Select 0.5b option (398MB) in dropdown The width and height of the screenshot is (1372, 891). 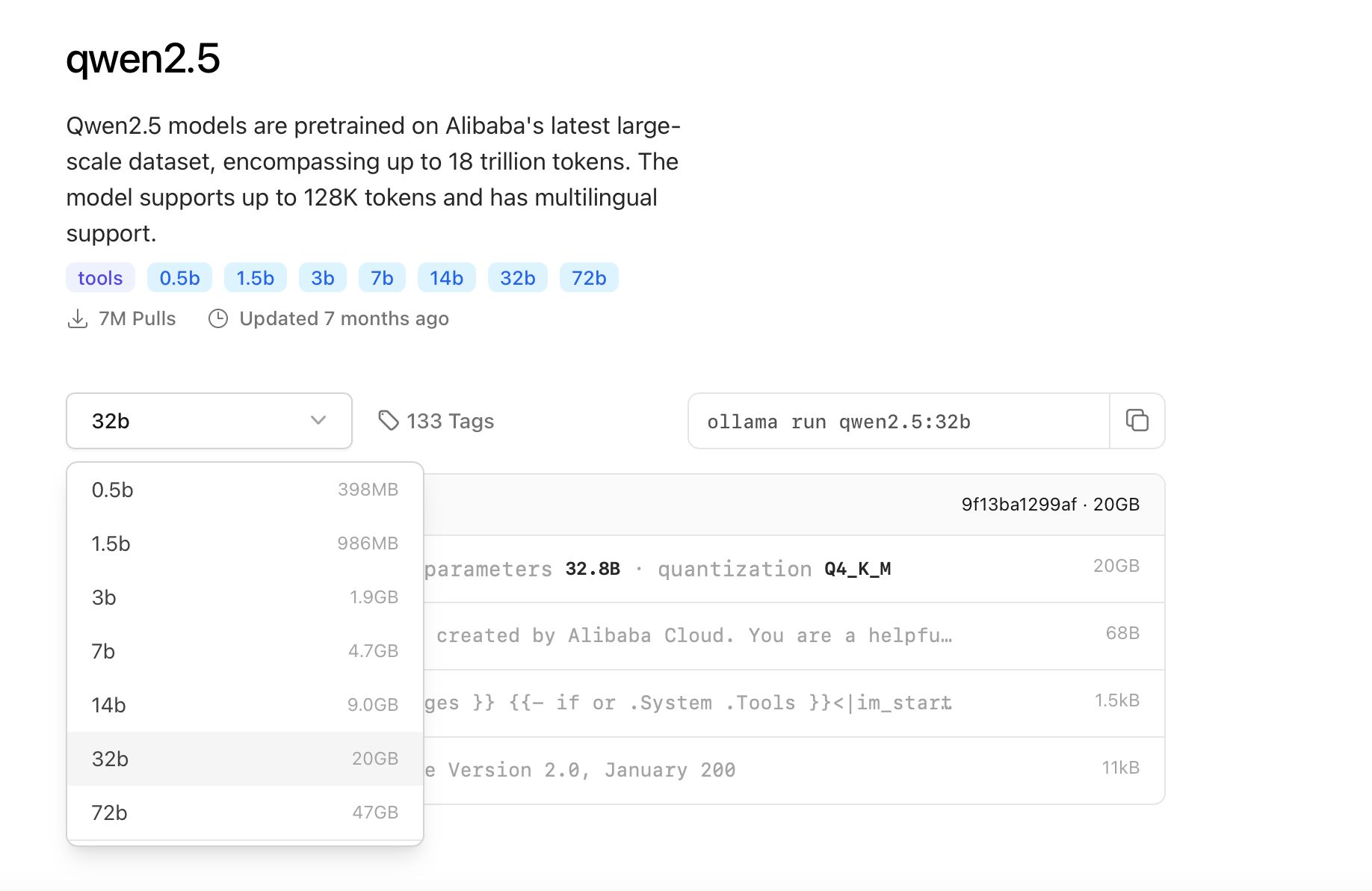[245, 490]
